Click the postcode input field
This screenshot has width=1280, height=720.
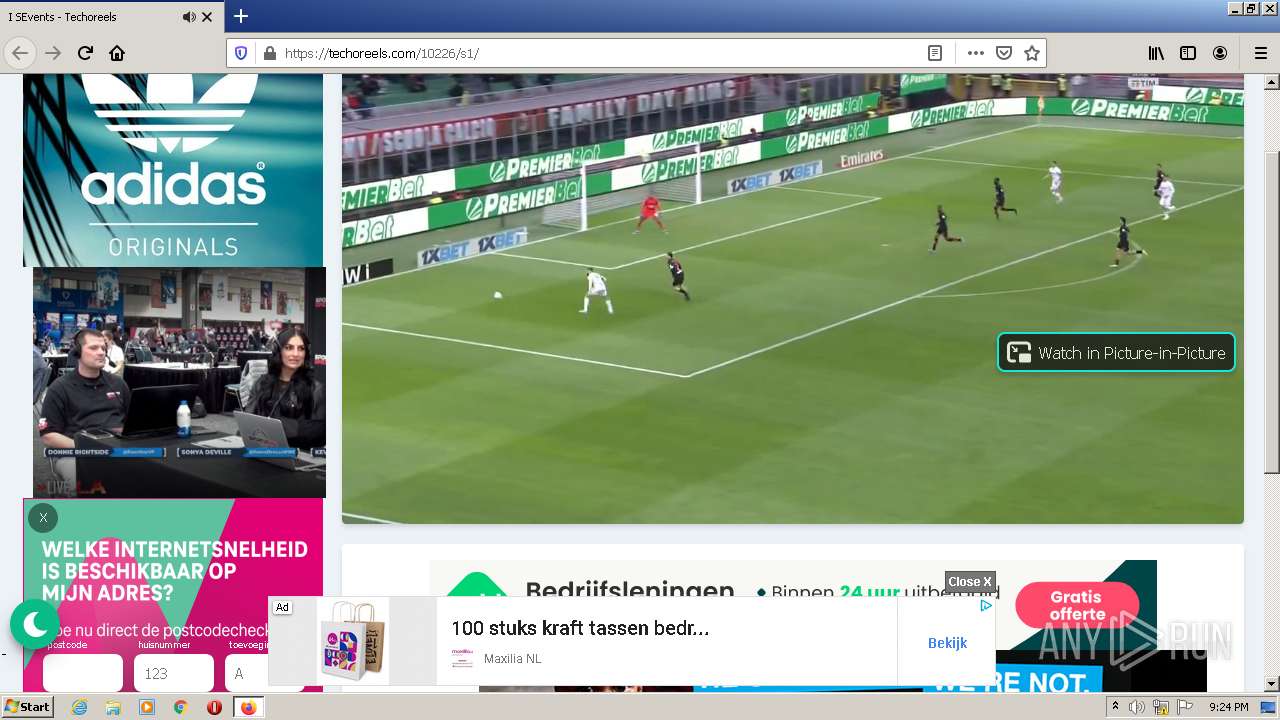click(x=83, y=673)
